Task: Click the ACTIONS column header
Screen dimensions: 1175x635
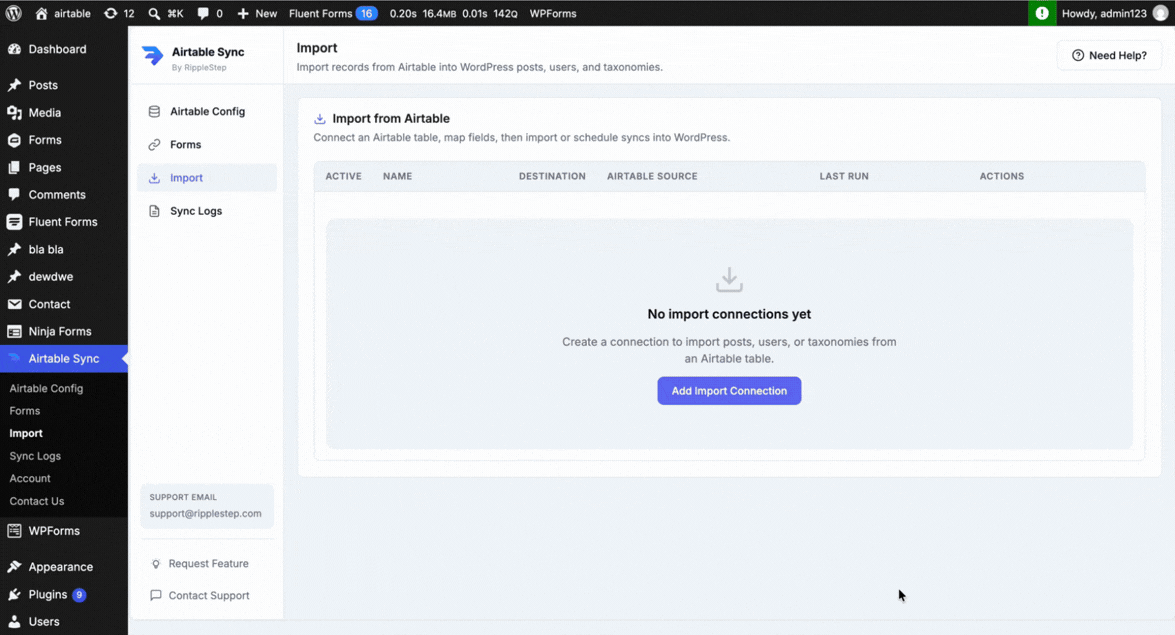Action: [1002, 176]
